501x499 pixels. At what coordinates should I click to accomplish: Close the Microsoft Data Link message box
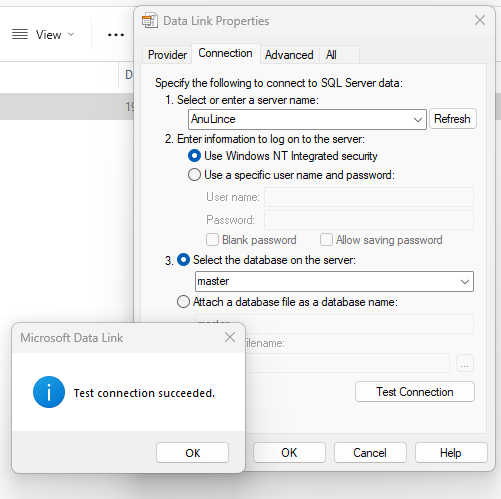click(230, 337)
